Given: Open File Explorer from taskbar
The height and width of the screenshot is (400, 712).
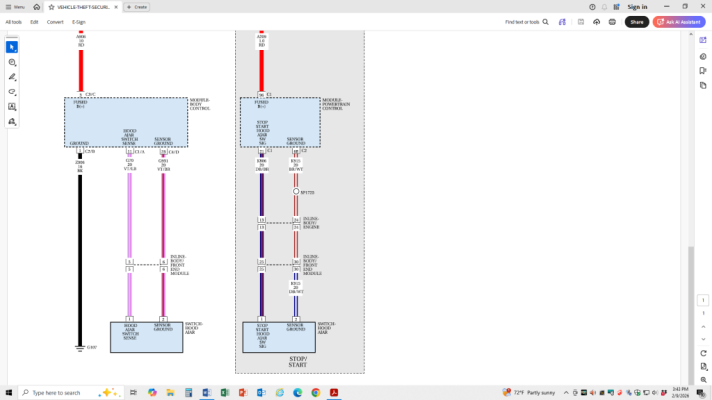Looking at the screenshot, I should coord(170,392).
